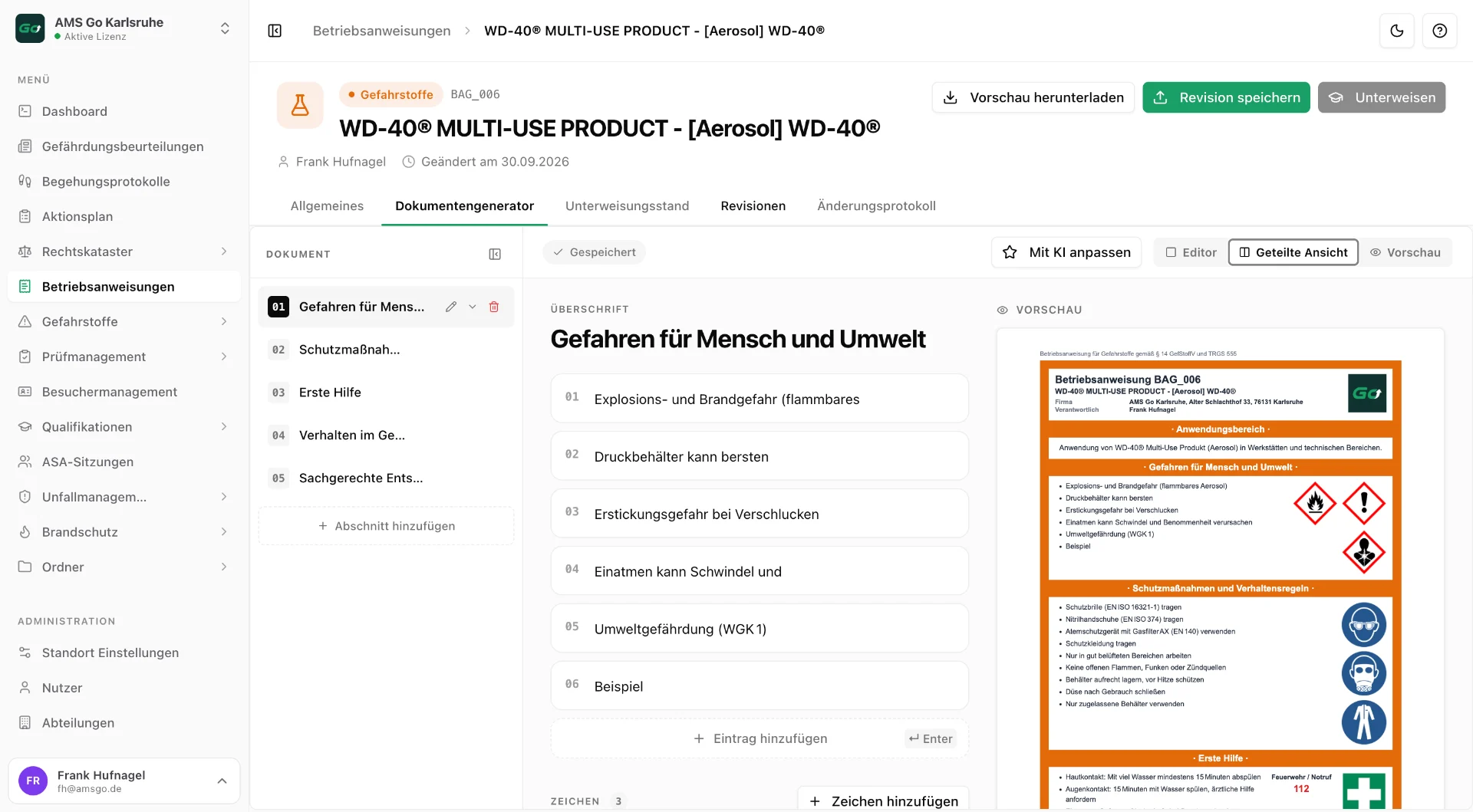Expand Rechtskataster submenu
This screenshot has height=812, width=1473.
pyautogui.click(x=224, y=251)
